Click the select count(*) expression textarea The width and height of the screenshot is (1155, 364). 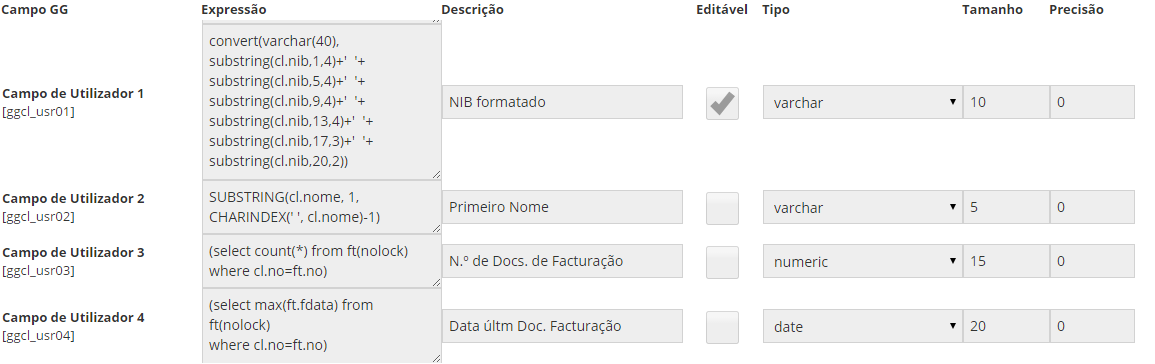click(x=321, y=261)
